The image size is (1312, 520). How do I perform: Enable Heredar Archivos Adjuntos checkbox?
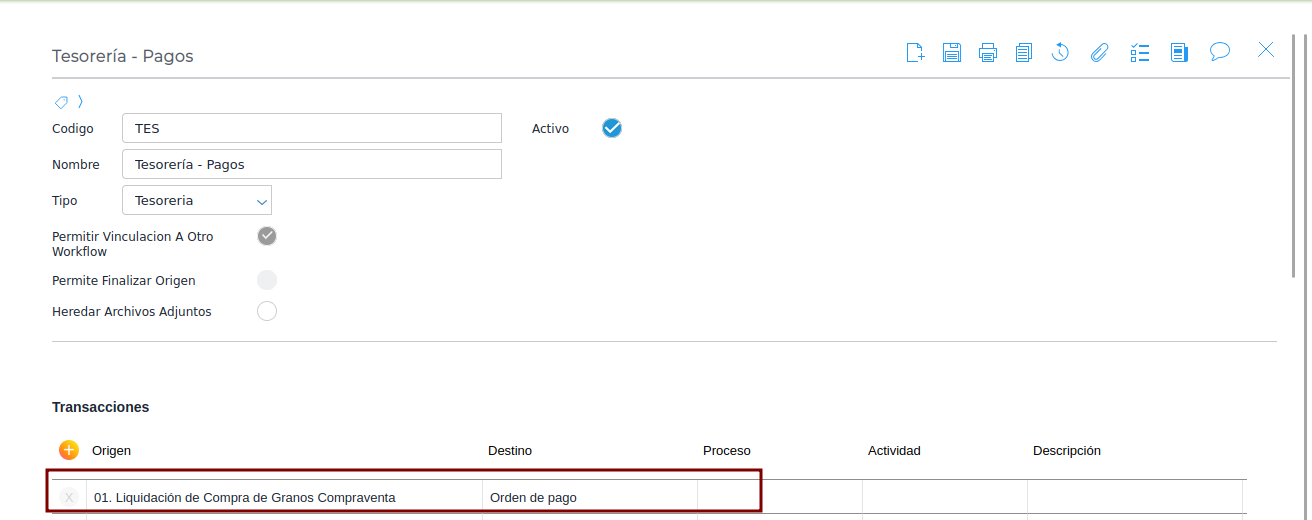point(267,311)
